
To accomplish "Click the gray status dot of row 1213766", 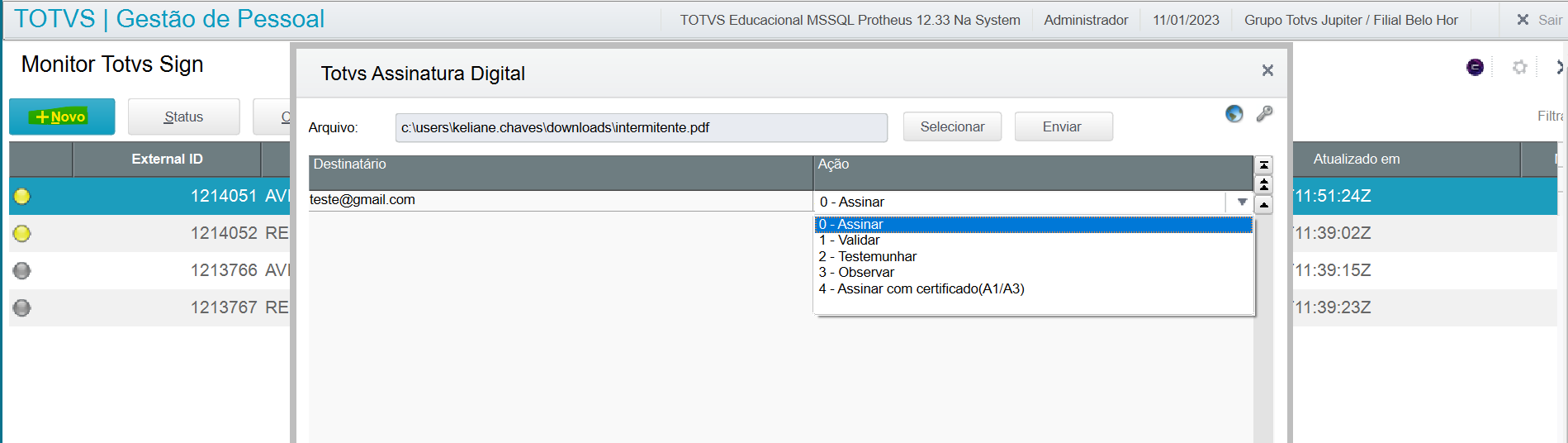I will coord(22,270).
